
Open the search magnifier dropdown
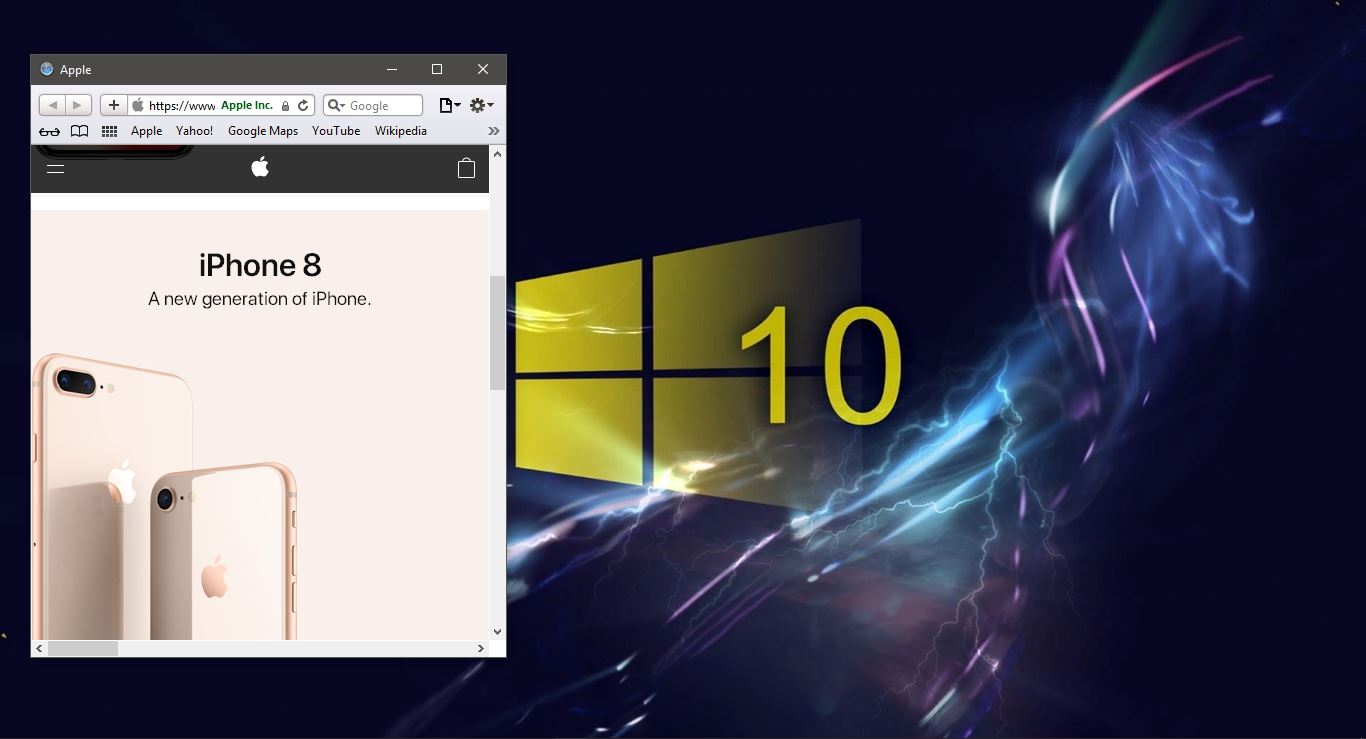pos(337,105)
